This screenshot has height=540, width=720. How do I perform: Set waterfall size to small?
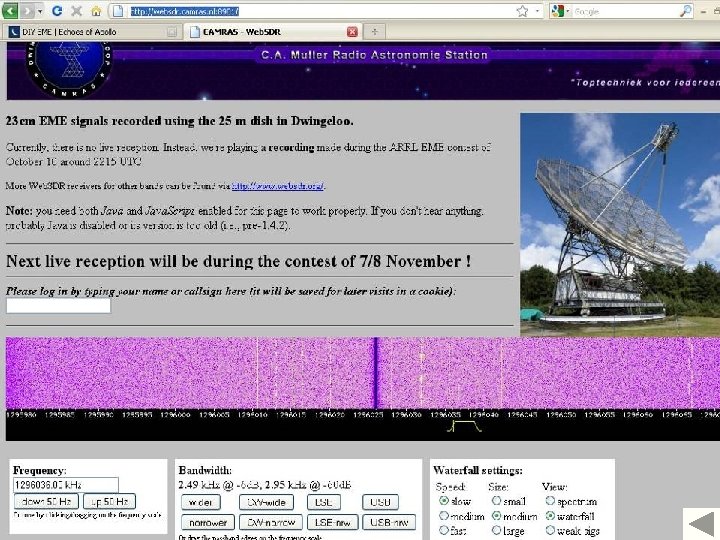pos(496,501)
